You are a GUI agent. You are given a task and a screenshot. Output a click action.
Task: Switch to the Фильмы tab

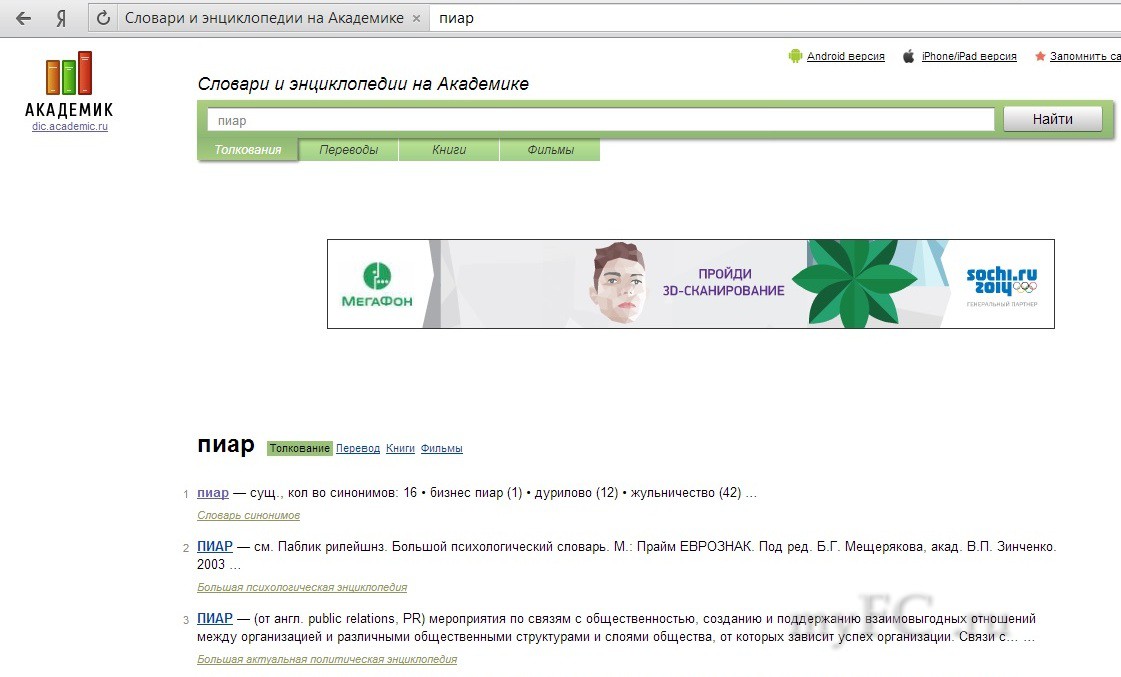(550, 150)
